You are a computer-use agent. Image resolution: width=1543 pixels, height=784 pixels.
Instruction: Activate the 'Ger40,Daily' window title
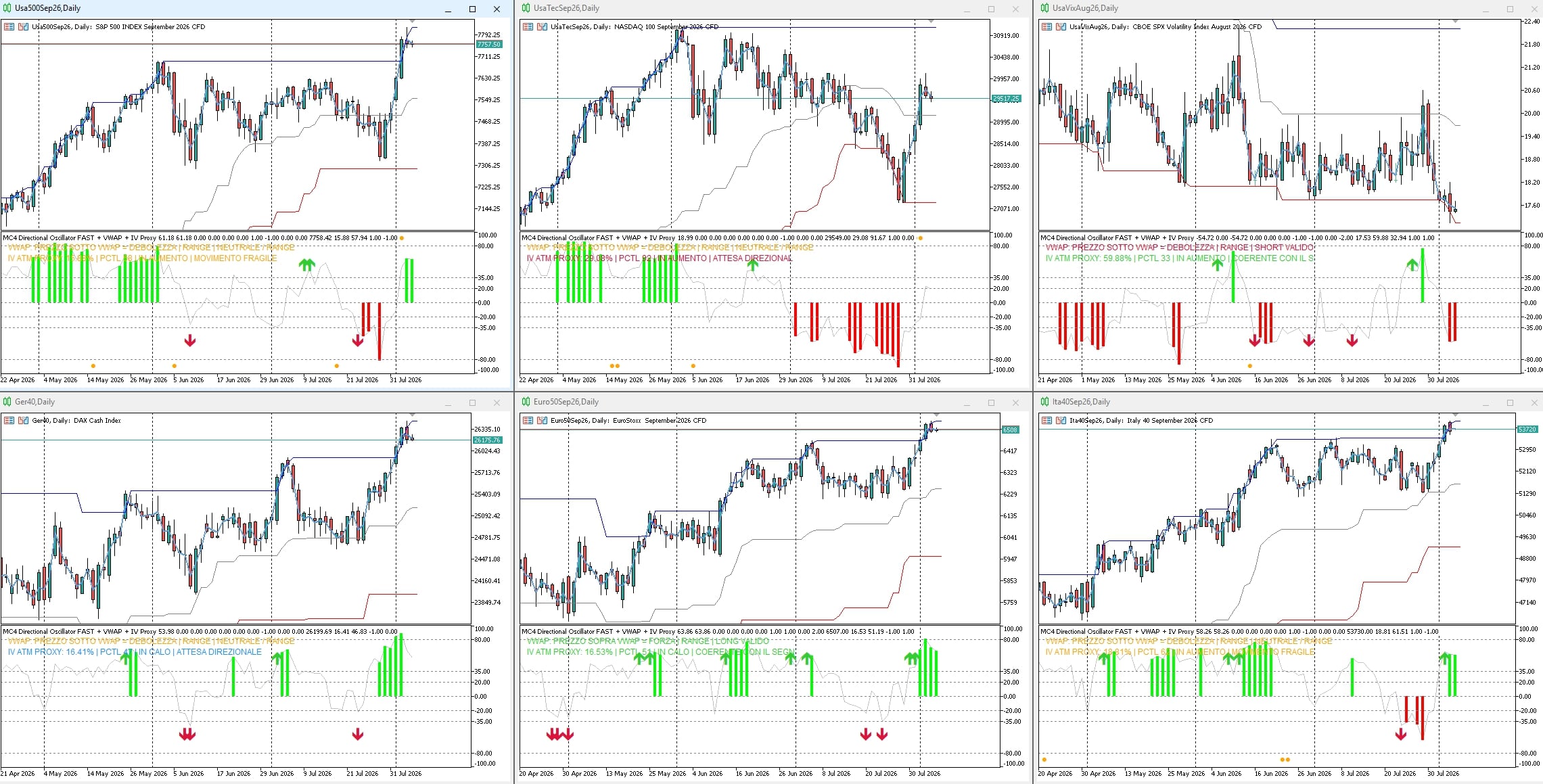pyautogui.click(x=34, y=402)
